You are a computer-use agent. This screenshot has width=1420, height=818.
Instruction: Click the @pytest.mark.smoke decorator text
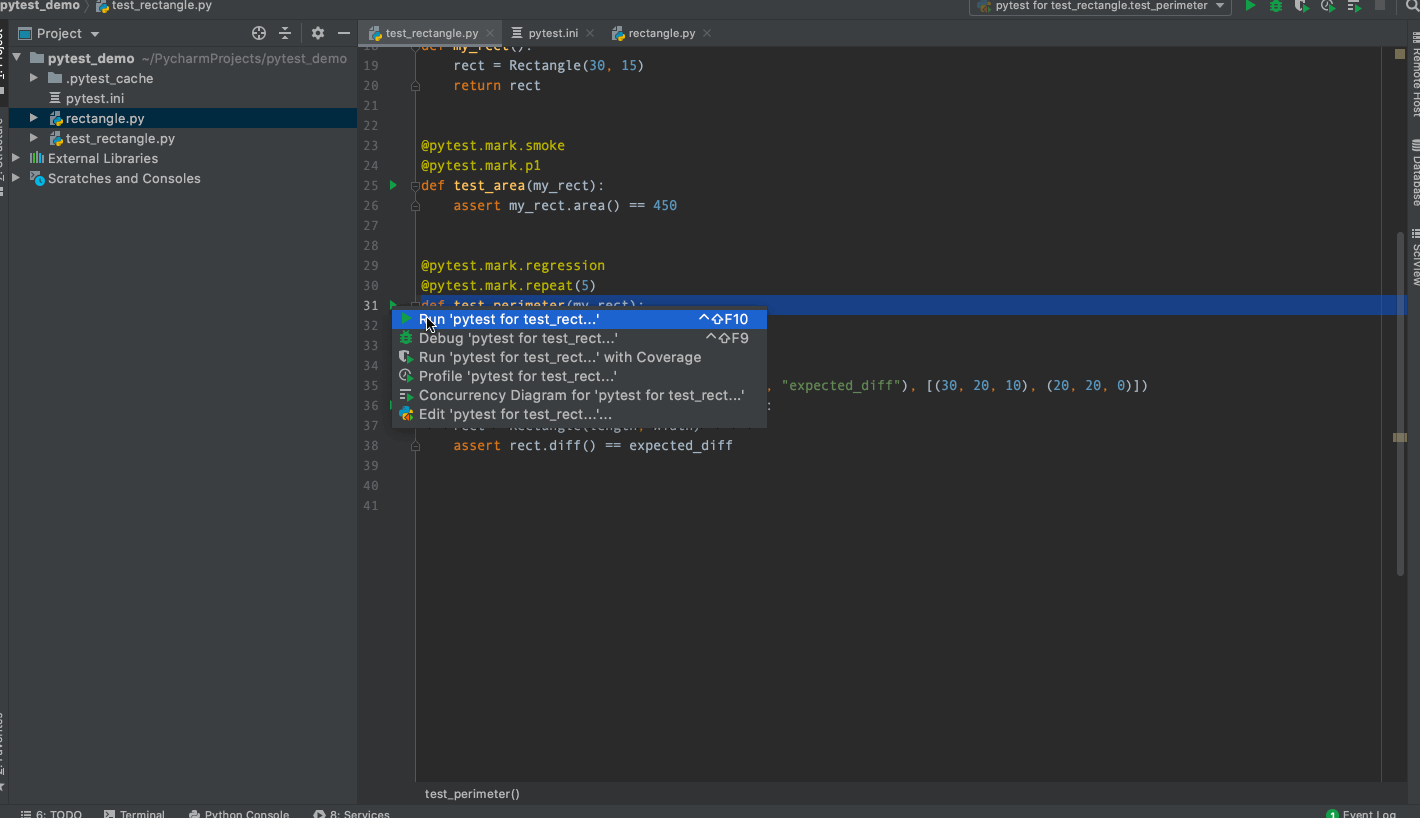493,145
